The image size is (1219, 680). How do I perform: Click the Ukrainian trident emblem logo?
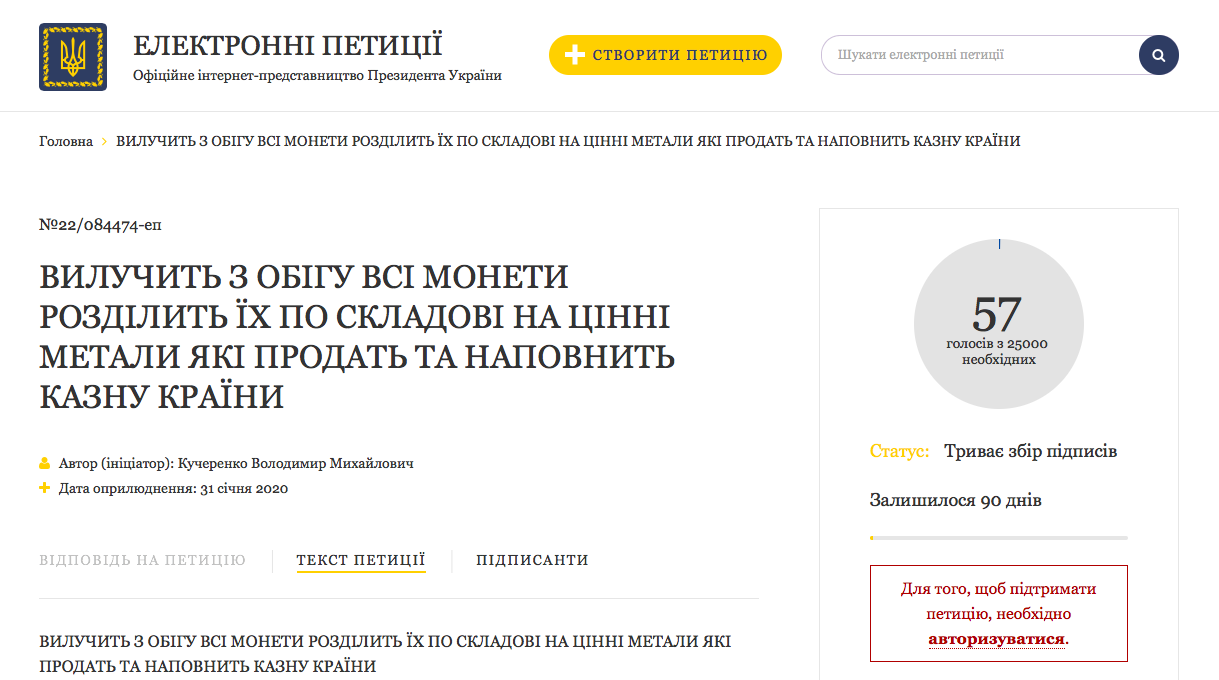click(72, 57)
